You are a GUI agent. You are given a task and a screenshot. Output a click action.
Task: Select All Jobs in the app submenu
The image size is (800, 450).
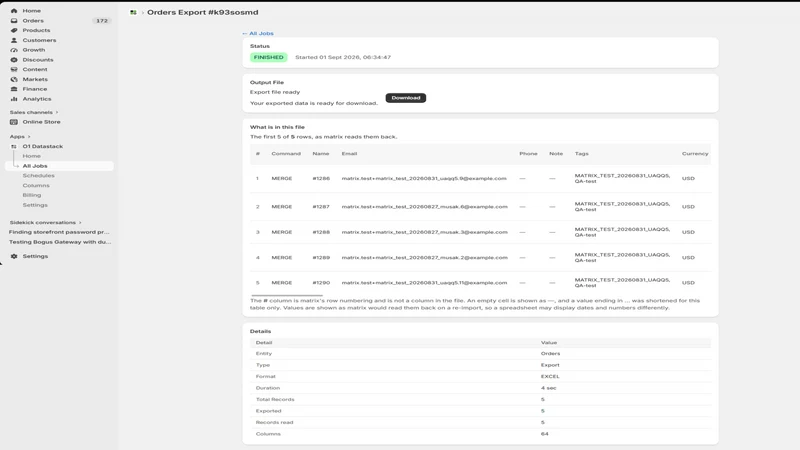coord(35,166)
